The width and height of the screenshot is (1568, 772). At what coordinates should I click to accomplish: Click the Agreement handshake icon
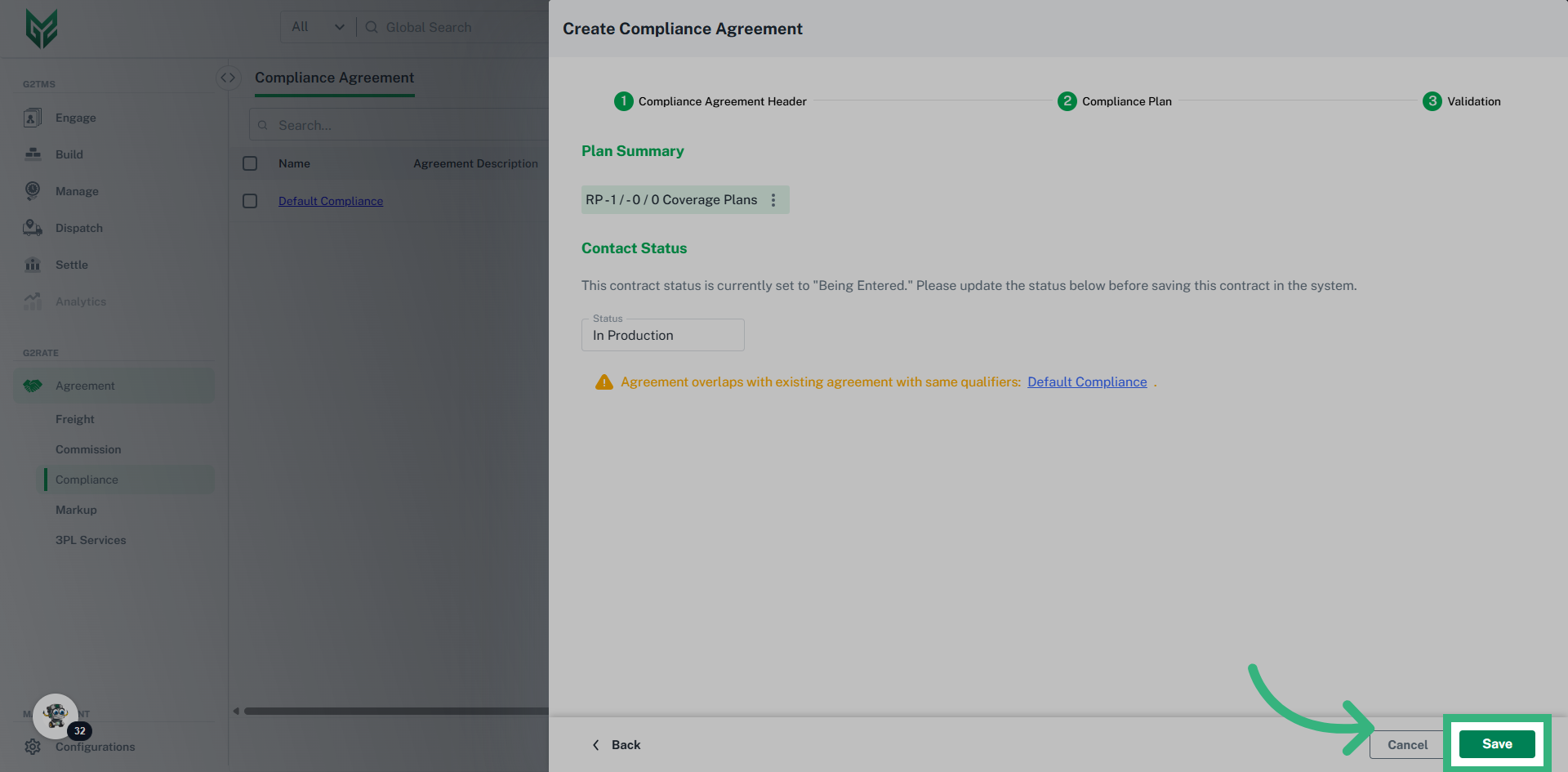tap(33, 386)
